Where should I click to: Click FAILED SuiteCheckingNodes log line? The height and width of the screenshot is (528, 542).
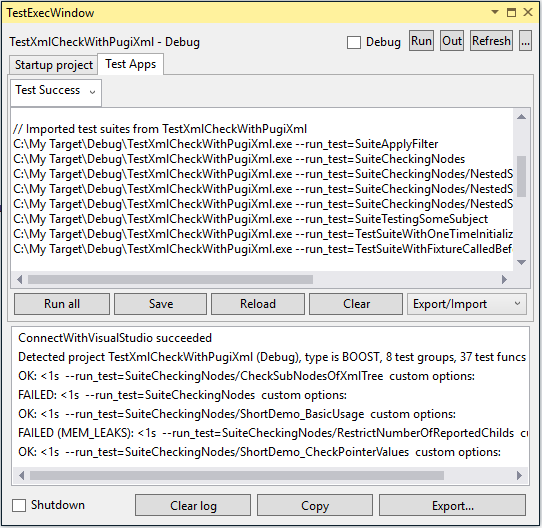[x=182, y=395]
